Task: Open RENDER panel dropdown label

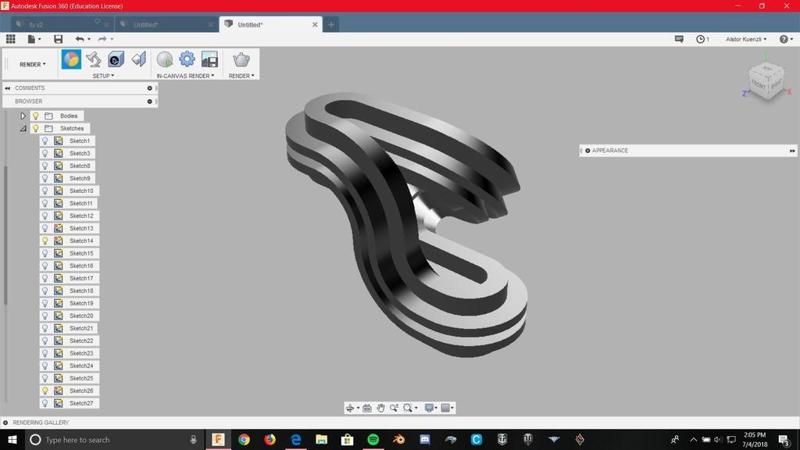Action: [x=241, y=76]
